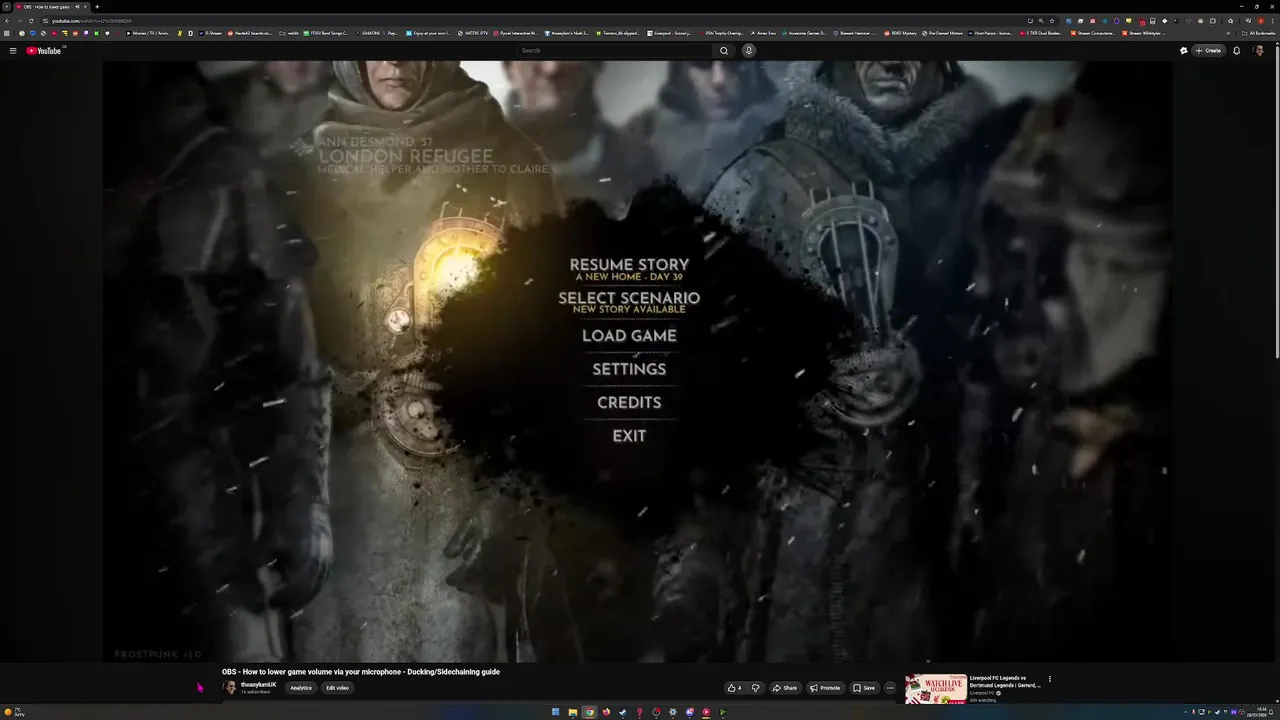Bookmark this page with the star icon

(1052, 21)
